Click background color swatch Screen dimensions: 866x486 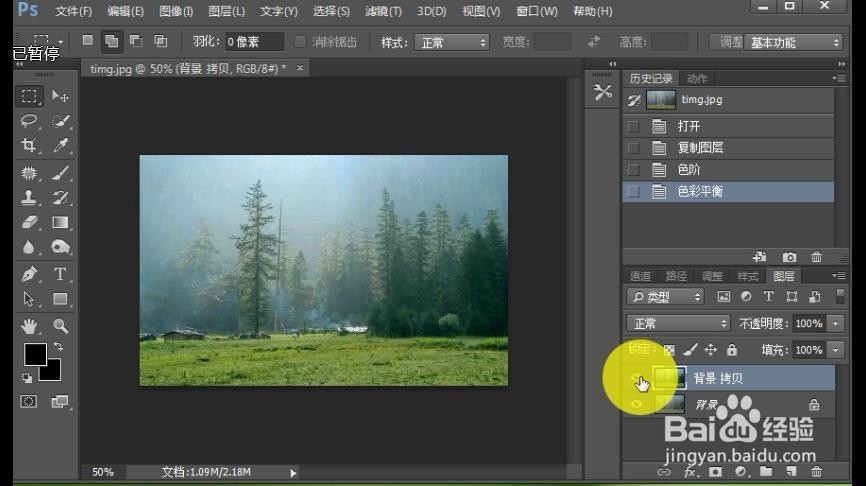click(x=54, y=373)
